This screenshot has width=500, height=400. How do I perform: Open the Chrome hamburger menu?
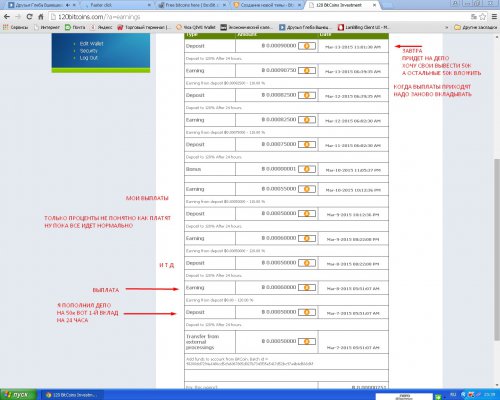tap(494, 17)
